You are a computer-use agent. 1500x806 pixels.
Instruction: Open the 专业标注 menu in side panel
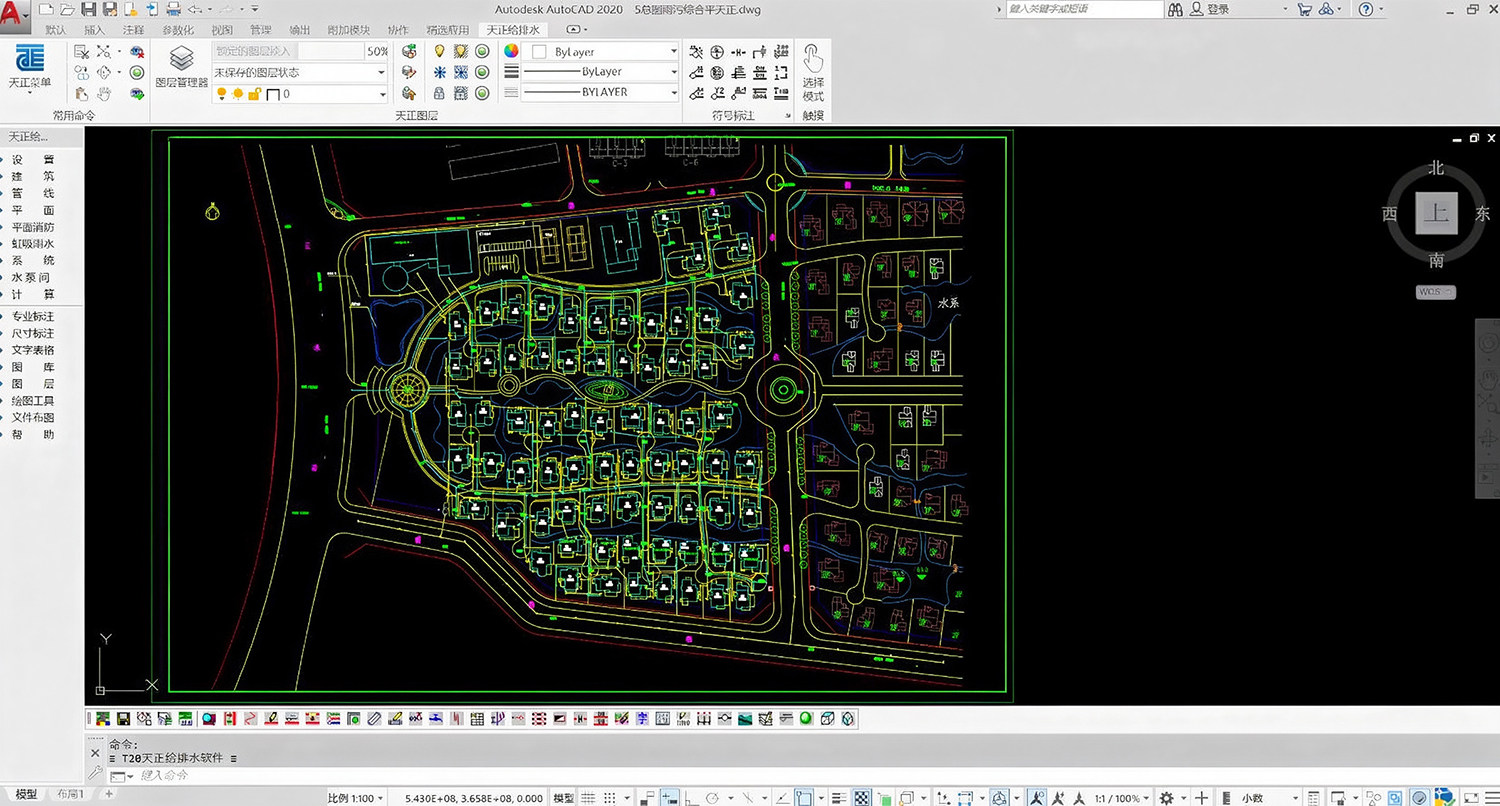[x=33, y=316]
